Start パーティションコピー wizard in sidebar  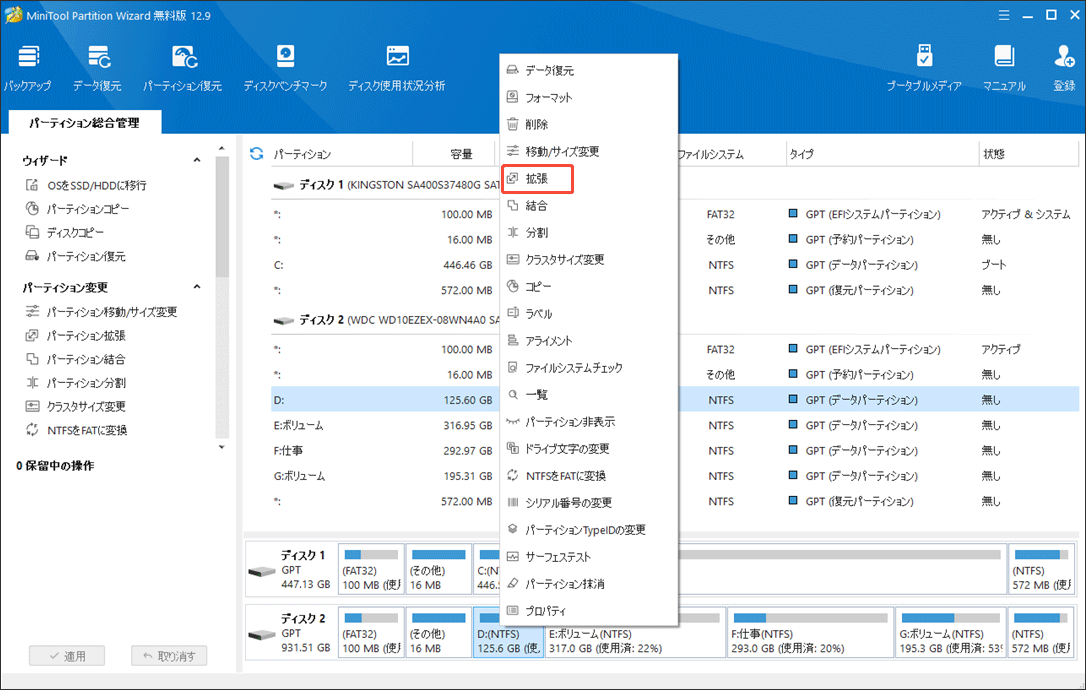[x=78, y=209]
